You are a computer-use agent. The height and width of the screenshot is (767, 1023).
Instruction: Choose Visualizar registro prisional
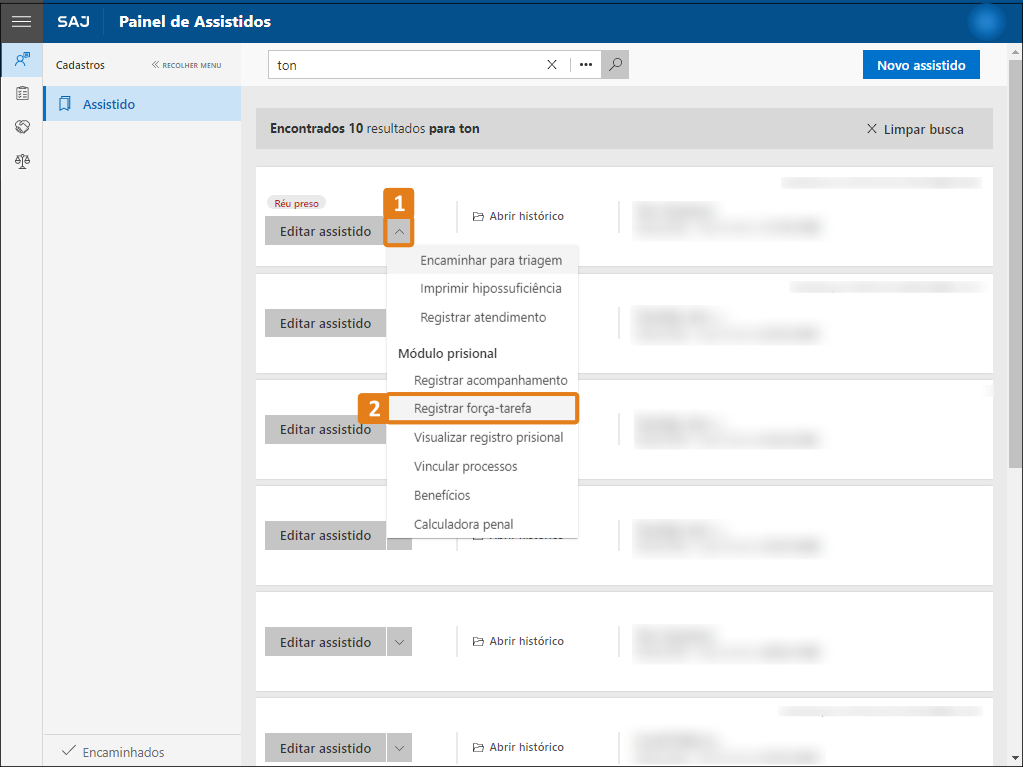(482, 438)
